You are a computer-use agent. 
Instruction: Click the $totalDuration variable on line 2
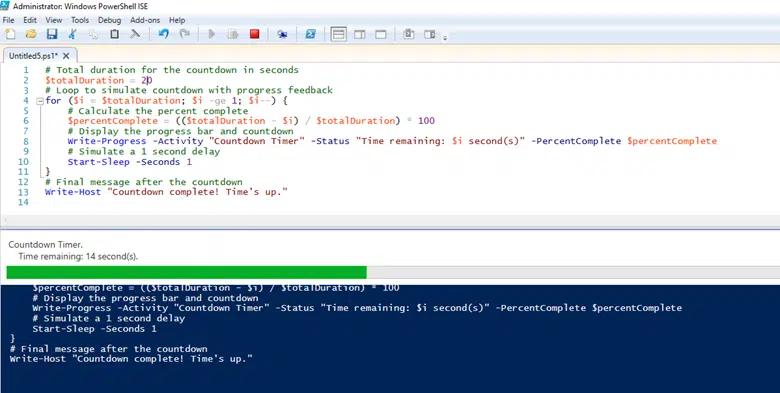(x=84, y=80)
